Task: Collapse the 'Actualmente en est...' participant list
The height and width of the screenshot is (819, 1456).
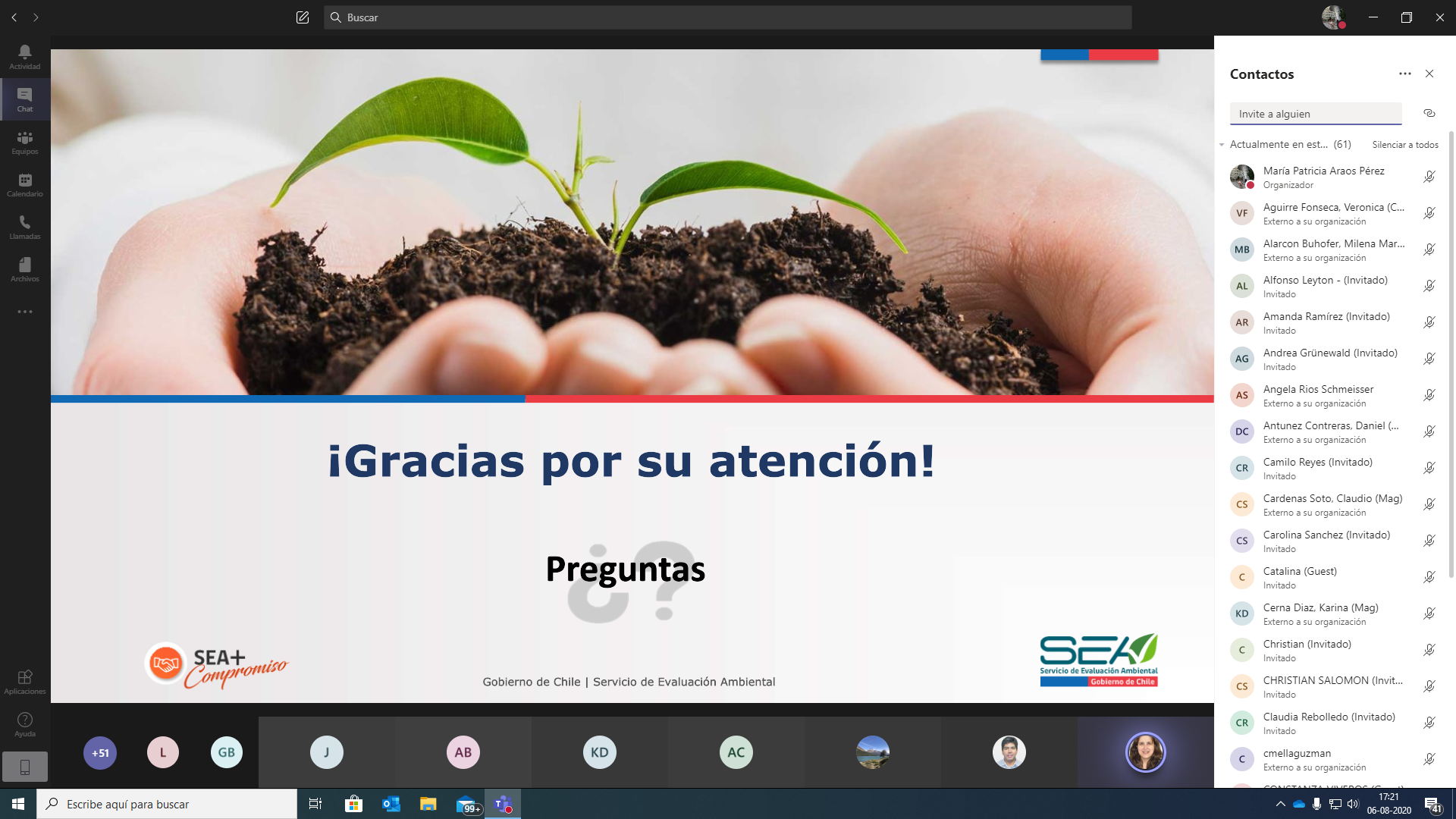Action: (x=1222, y=145)
